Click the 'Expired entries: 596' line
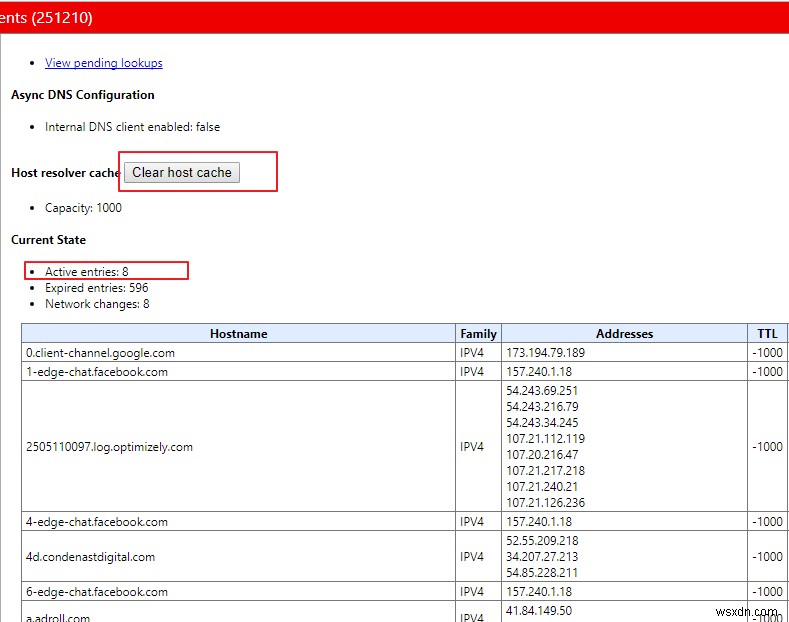789x622 pixels. [97, 288]
